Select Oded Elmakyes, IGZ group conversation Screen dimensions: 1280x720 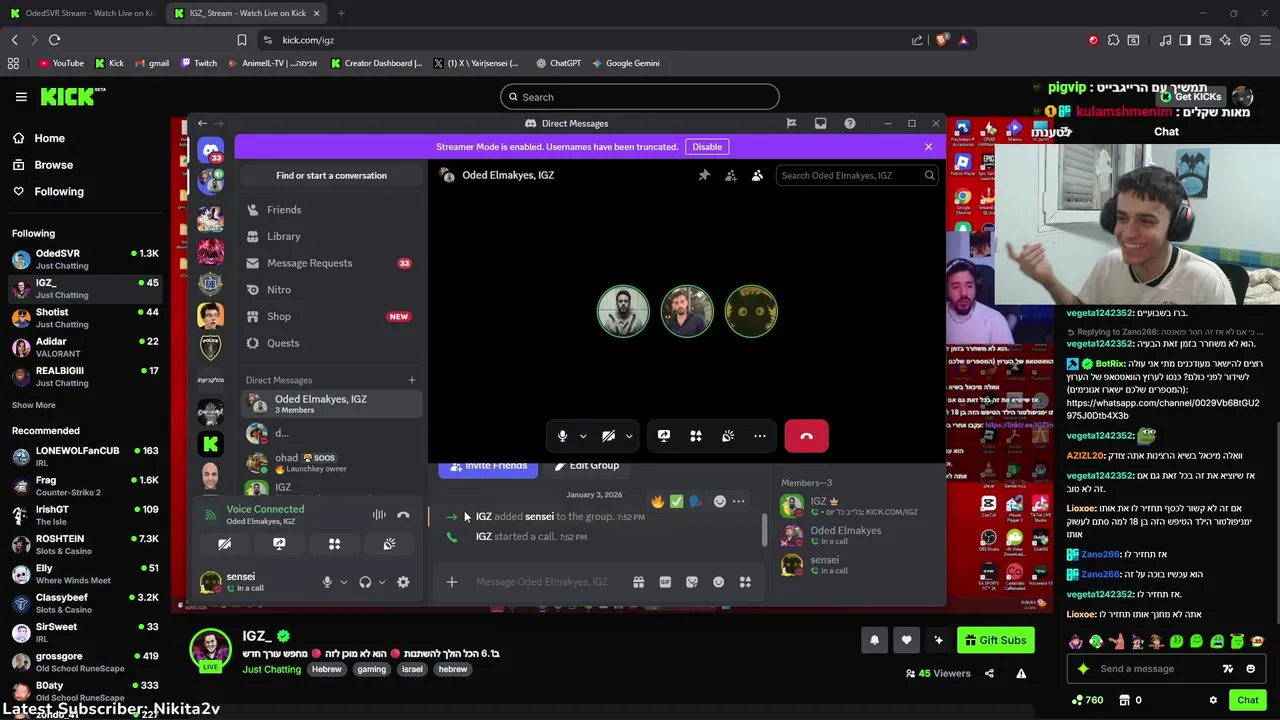tap(331, 404)
